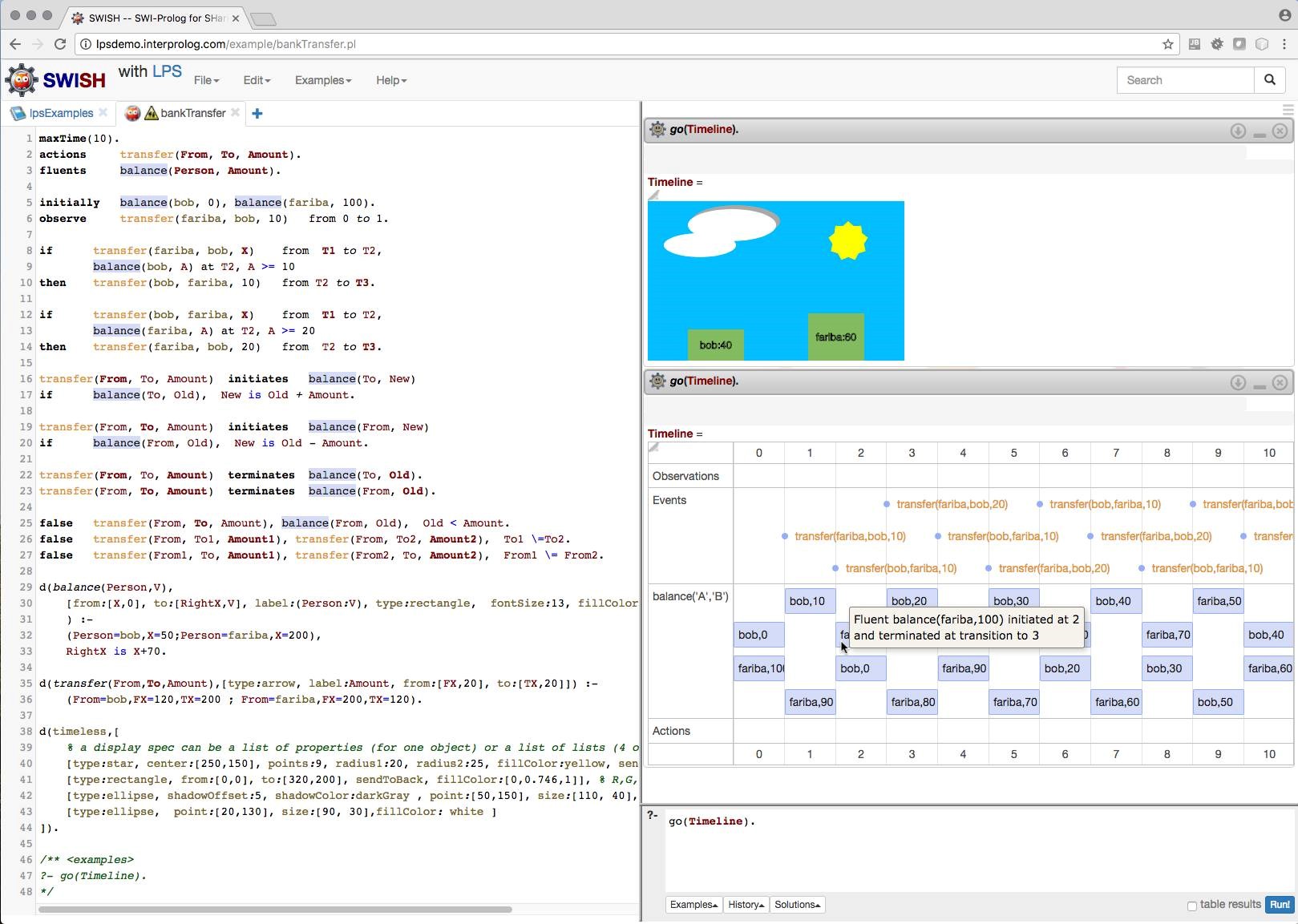Open the File dropdown menu
1298x924 pixels.
pyautogui.click(x=206, y=80)
